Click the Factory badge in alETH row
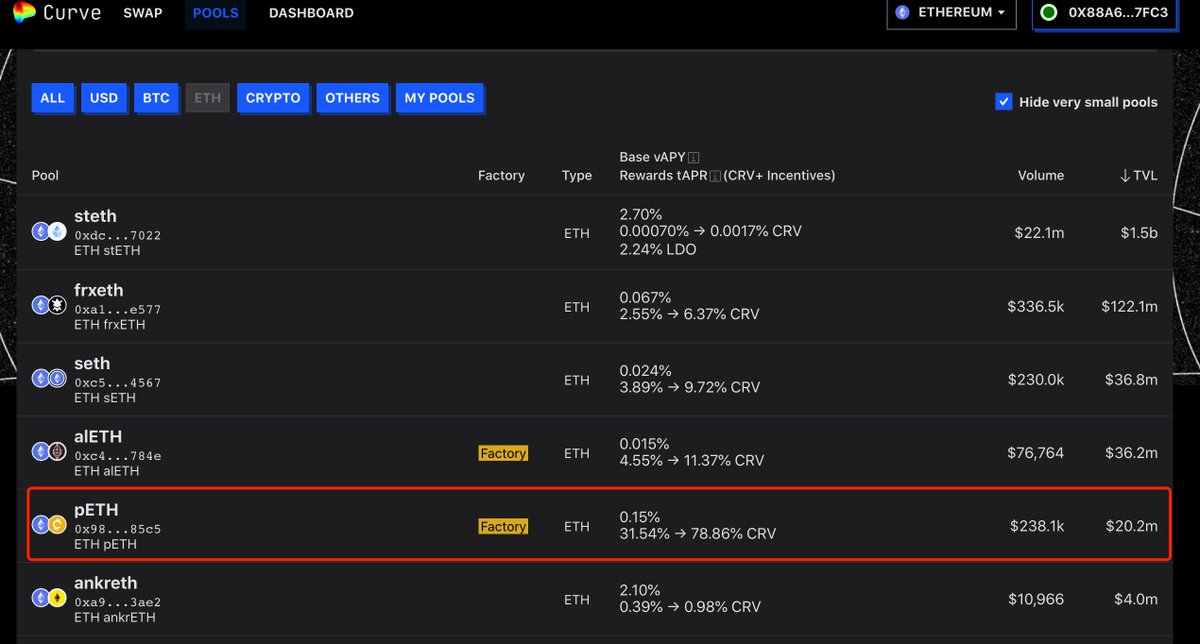Viewport: 1200px width, 644px height. tap(503, 453)
